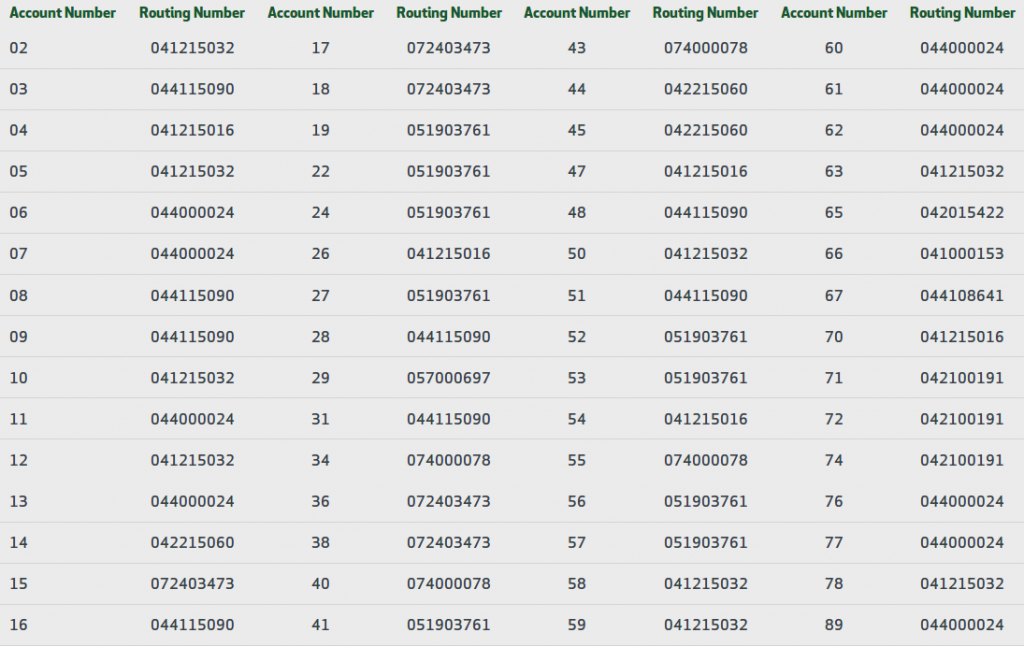Viewport: 1024px width, 647px height.
Task: Click the third Routing Number column header
Action: pos(705,13)
